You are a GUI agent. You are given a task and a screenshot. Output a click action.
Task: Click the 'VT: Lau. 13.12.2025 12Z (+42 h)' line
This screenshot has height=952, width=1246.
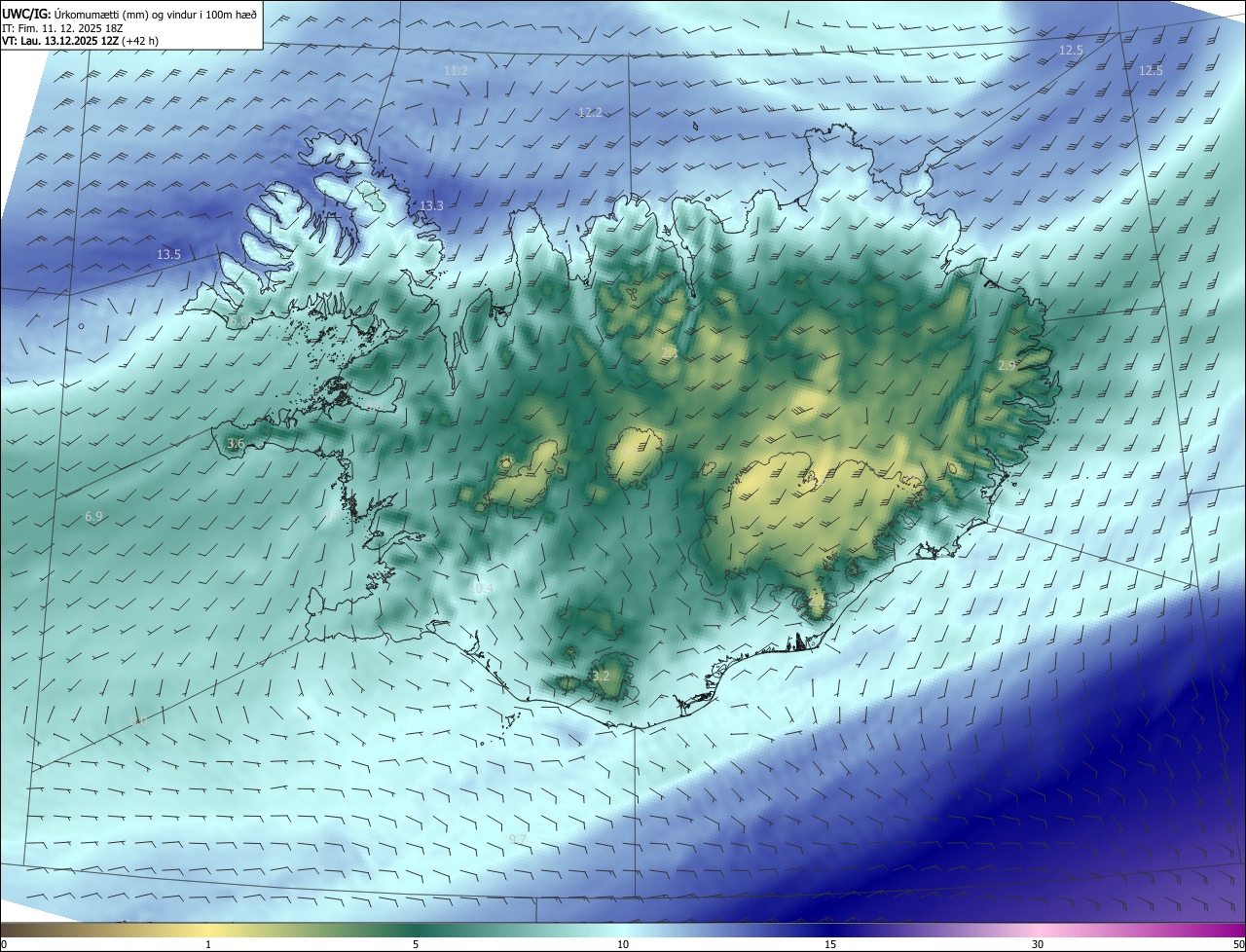tap(80, 42)
